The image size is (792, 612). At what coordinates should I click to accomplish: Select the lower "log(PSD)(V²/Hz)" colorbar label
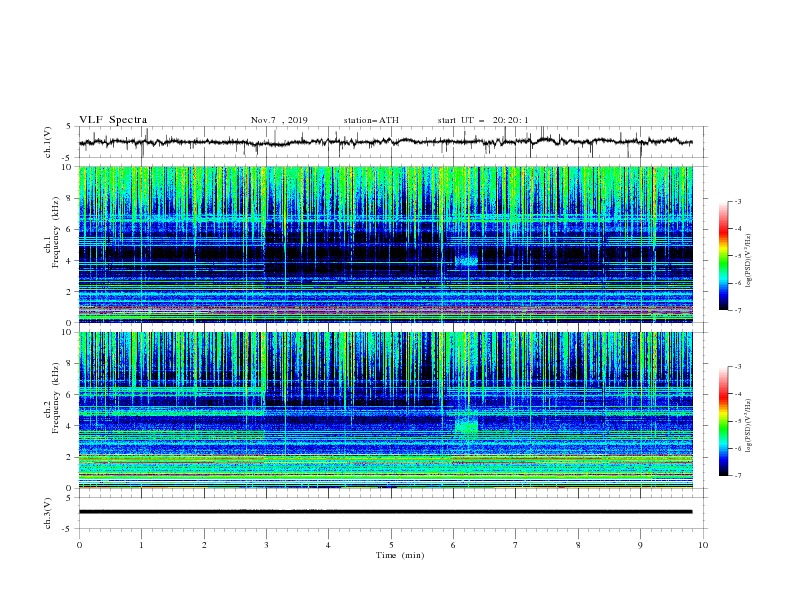749,426
